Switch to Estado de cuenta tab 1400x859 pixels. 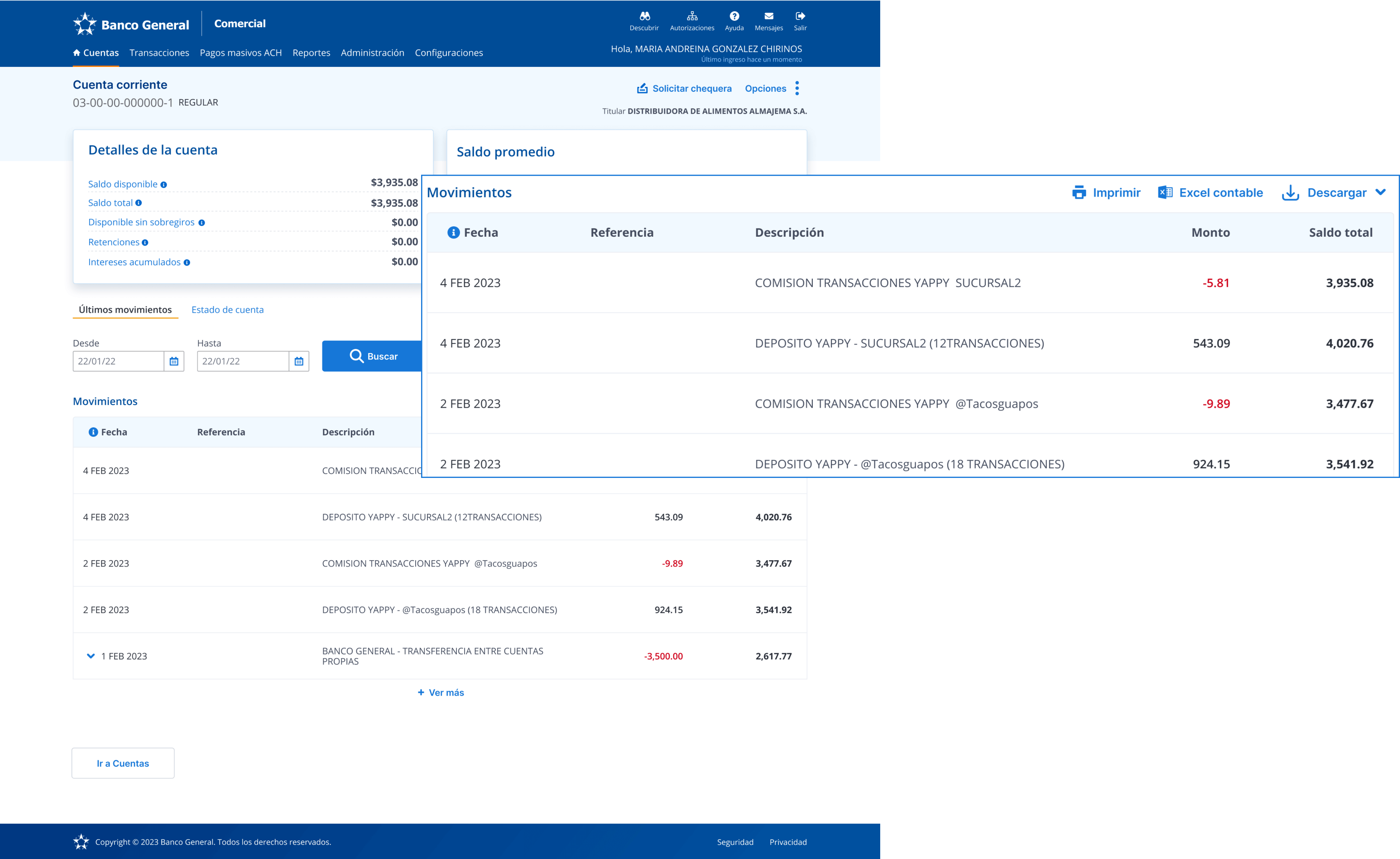[x=227, y=310]
